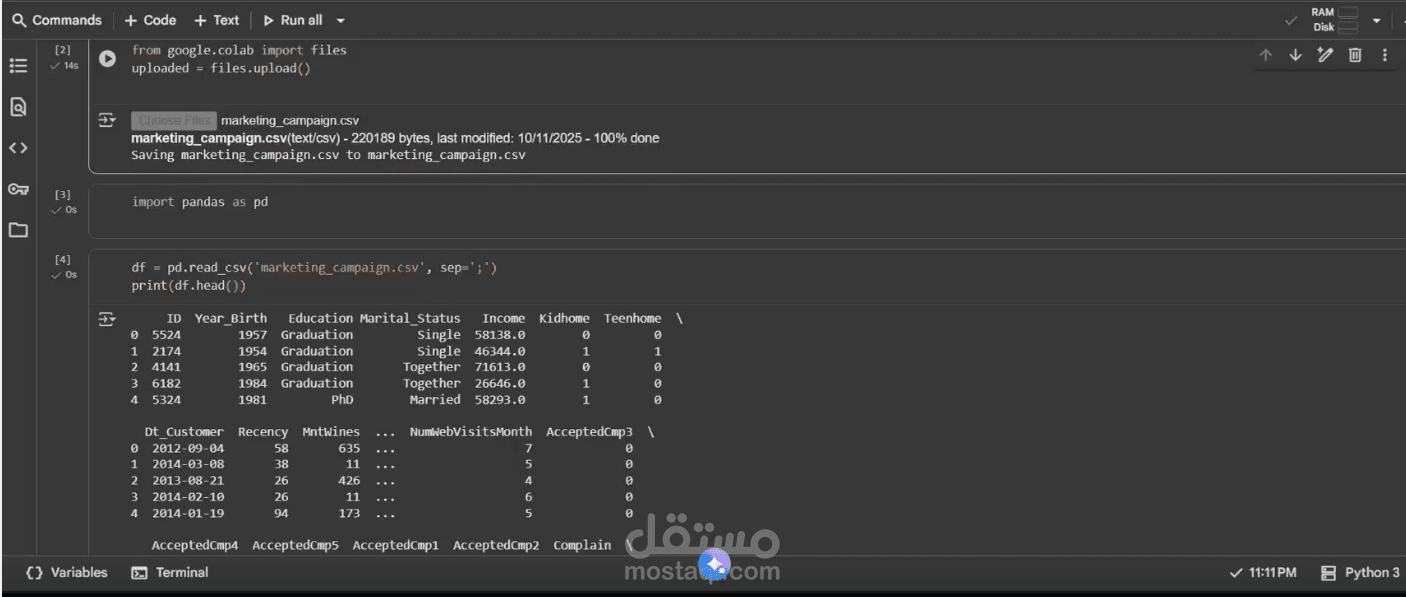Viewport: 1406px width, 597px height.
Task: Open the Find and replace sidebar icon
Action: point(18,106)
